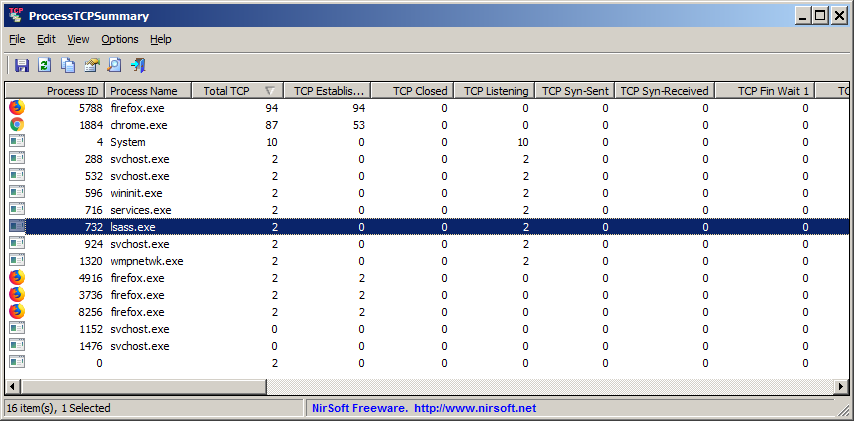Click the horizontal scrollbar thumb
Image resolution: width=854 pixels, height=421 pixels.
pos(144,387)
